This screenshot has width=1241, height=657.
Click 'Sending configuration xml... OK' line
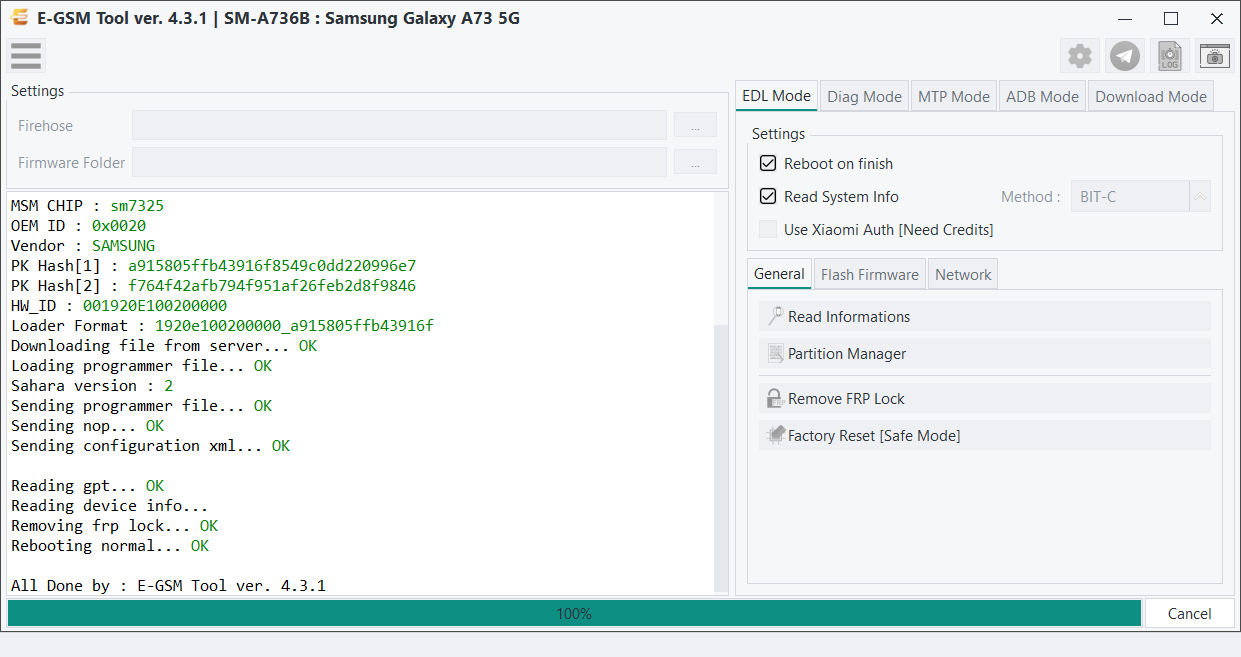[x=150, y=446]
